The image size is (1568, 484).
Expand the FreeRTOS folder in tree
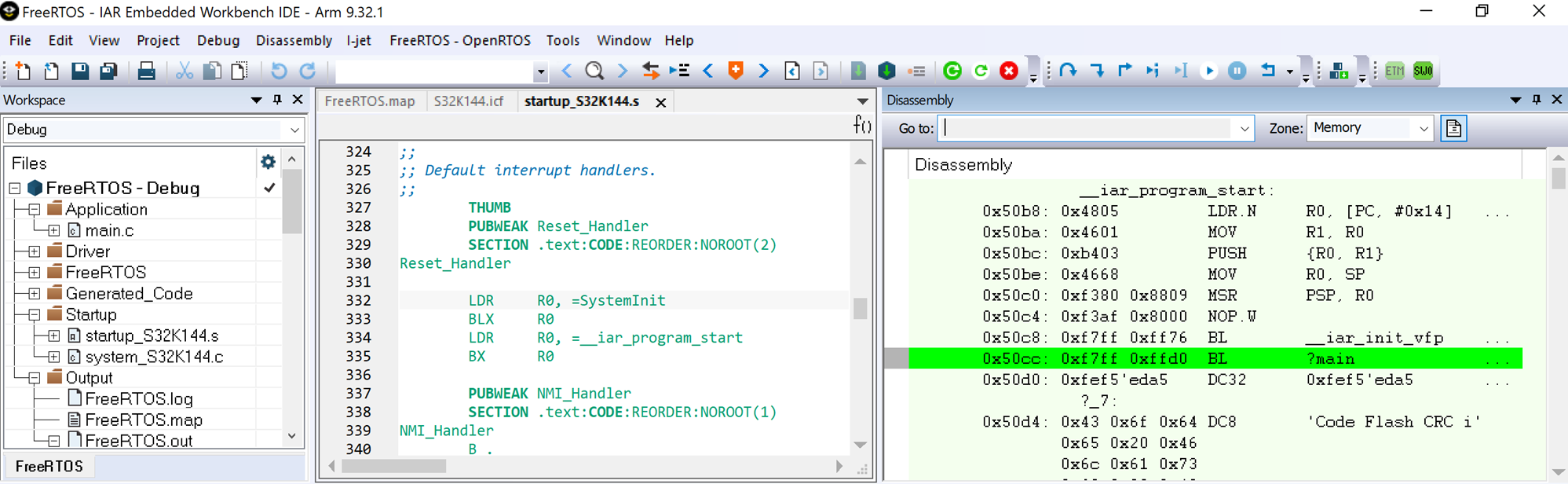[35, 273]
